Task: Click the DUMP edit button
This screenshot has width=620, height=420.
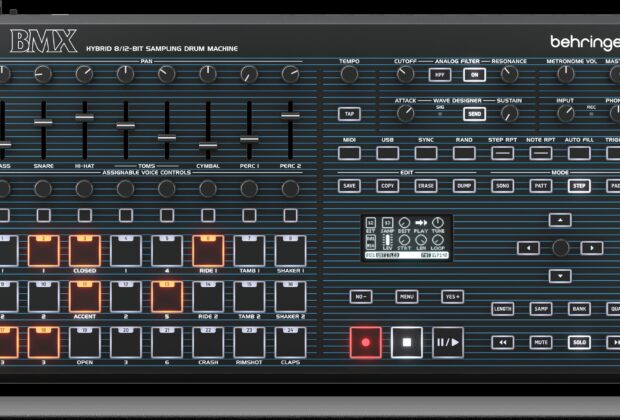Action: point(464,186)
